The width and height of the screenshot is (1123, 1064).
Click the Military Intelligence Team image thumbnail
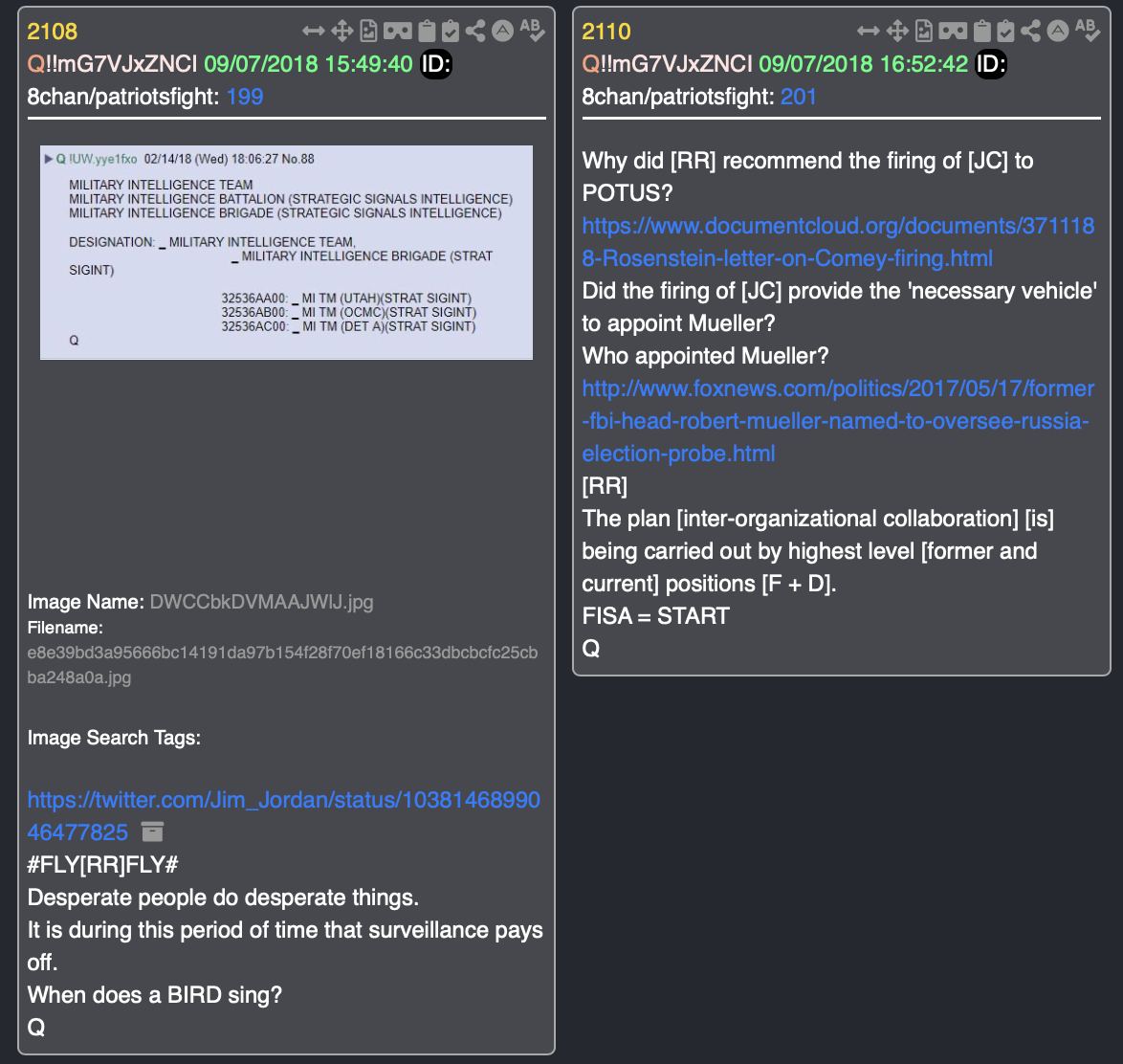[x=286, y=253]
